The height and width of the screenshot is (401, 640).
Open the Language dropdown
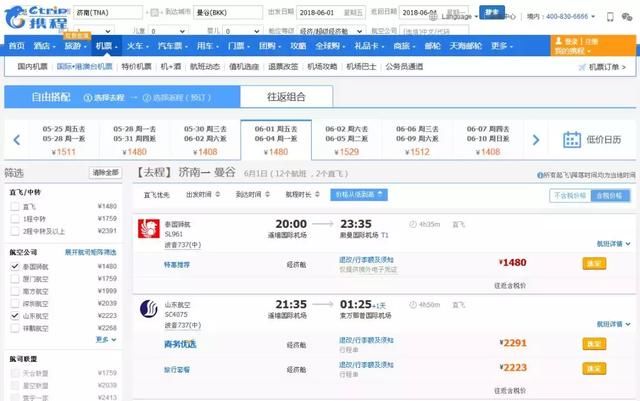(x=459, y=16)
